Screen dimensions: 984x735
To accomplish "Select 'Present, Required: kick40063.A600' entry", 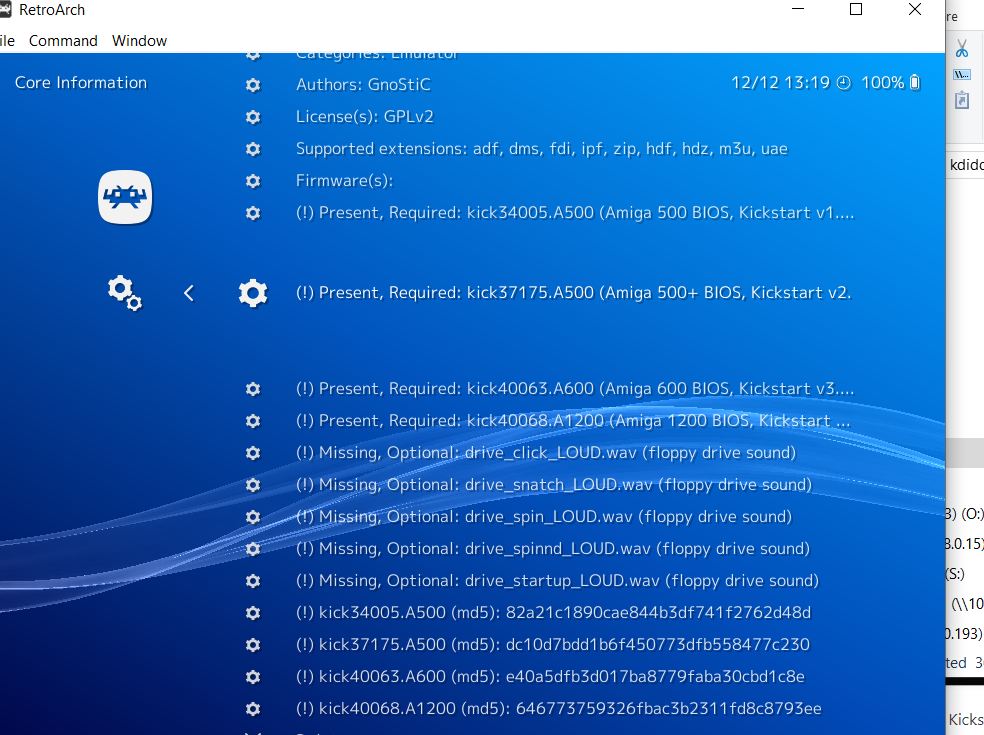I will [575, 389].
